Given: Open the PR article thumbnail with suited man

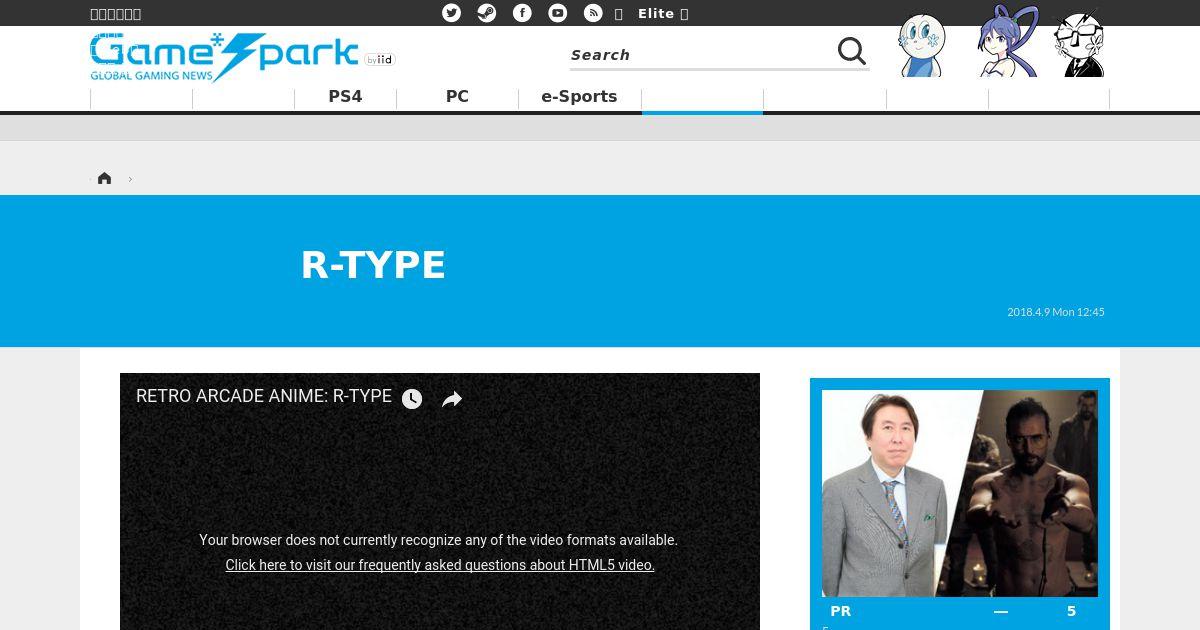Looking at the screenshot, I should [x=960, y=493].
